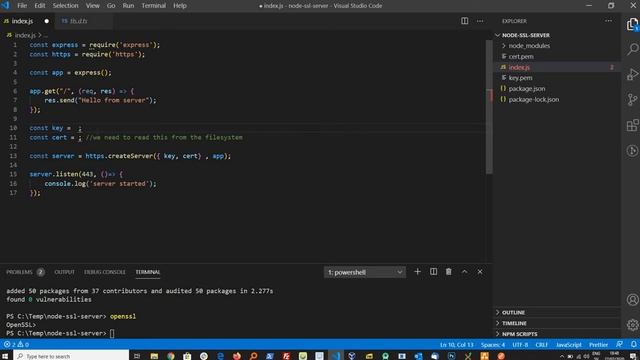The height and width of the screenshot is (360, 640).
Task: Open Edge browser from the taskbar
Action: [220, 356]
